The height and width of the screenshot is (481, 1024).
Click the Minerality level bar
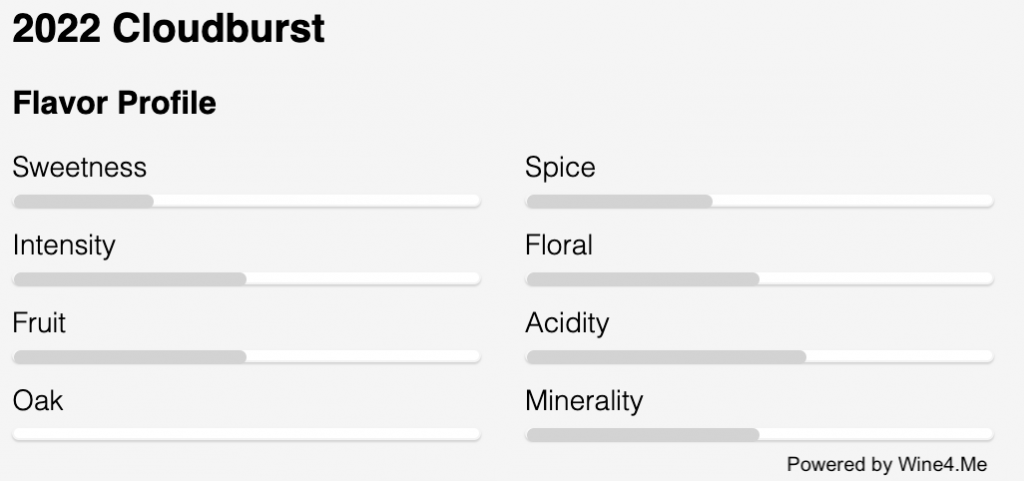pyautogui.click(x=759, y=434)
